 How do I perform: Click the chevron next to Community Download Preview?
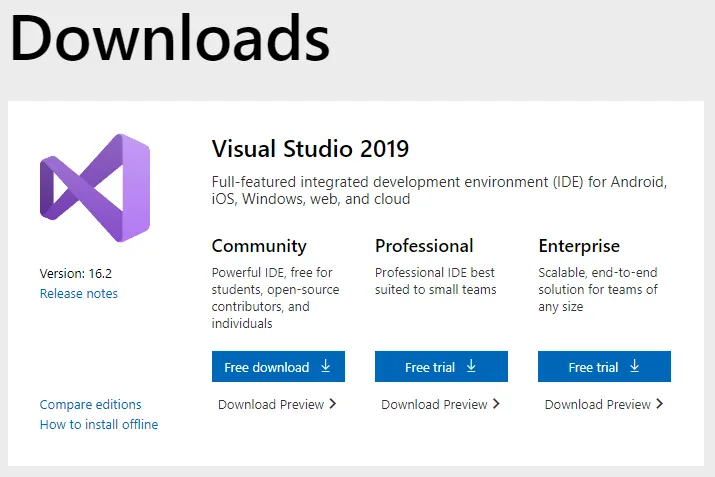pos(333,404)
